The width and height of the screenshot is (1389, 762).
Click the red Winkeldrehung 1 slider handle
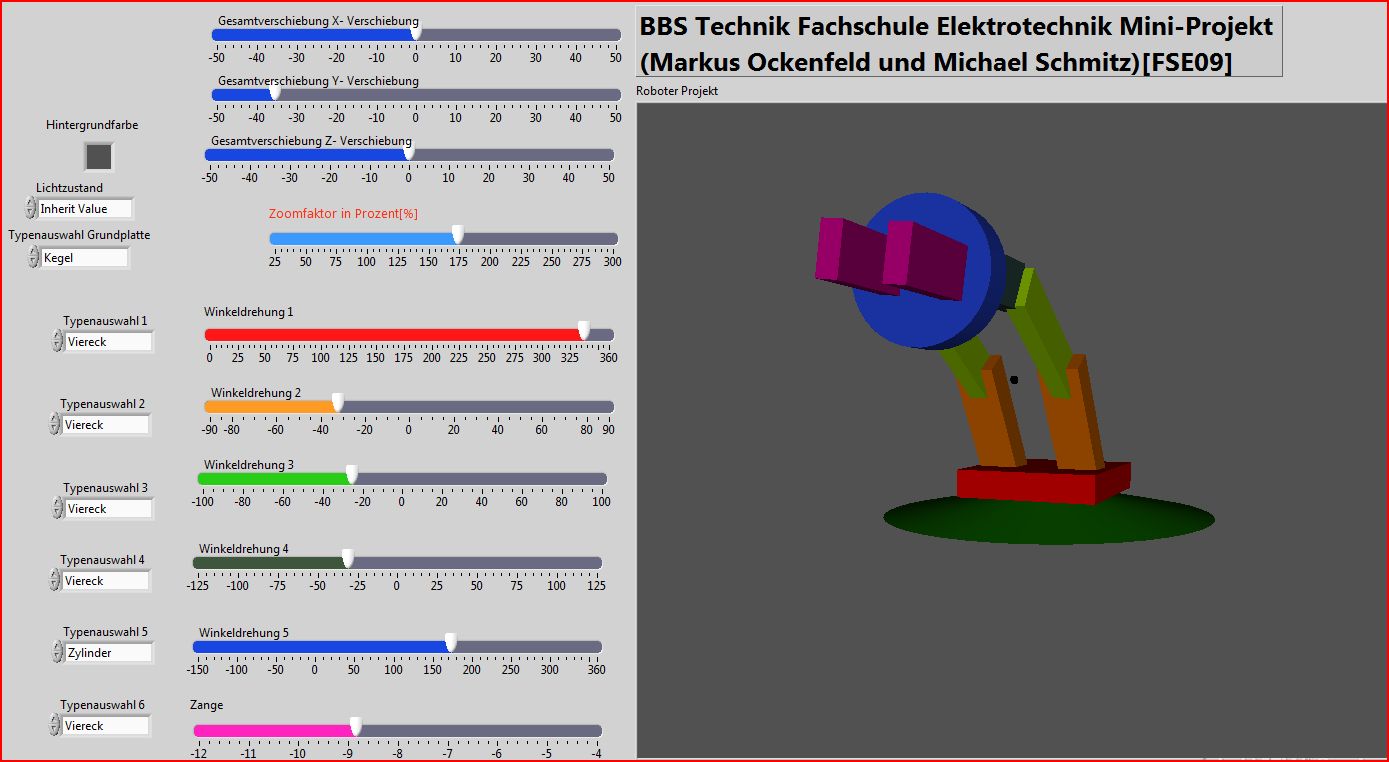coord(584,331)
